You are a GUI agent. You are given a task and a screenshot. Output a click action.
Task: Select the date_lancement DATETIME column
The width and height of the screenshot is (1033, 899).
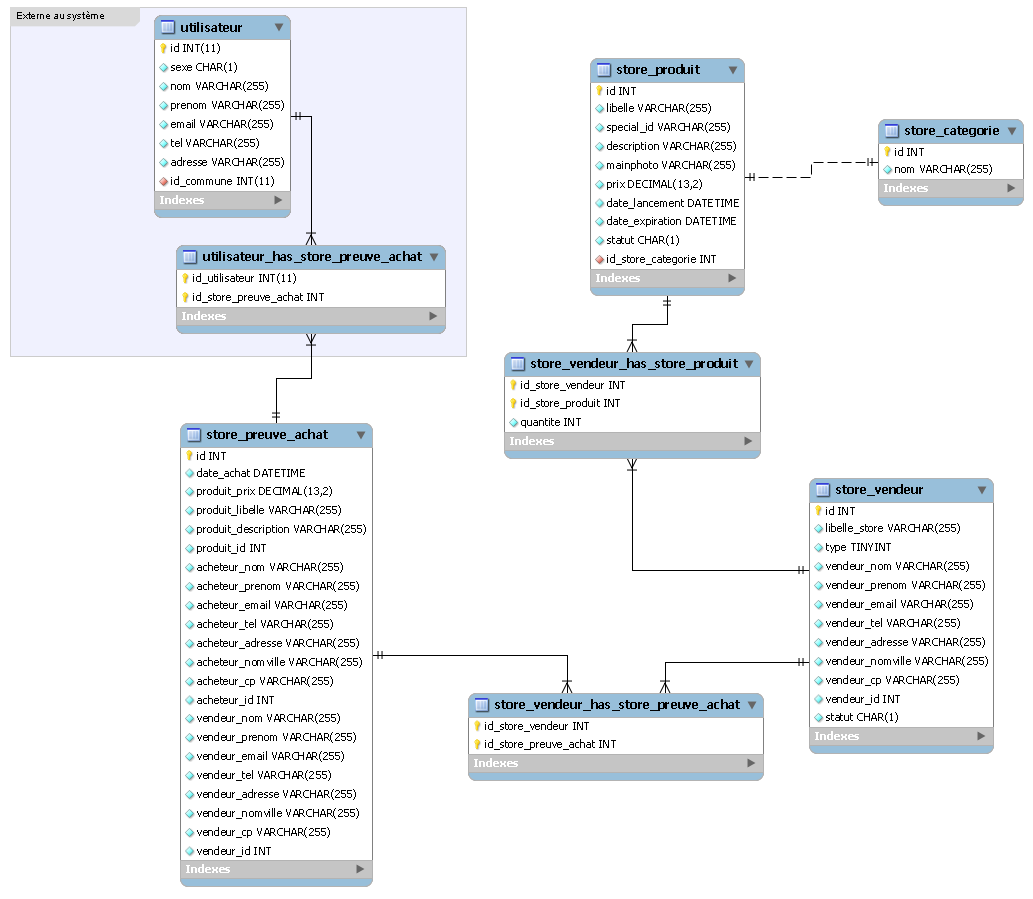point(667,203)
